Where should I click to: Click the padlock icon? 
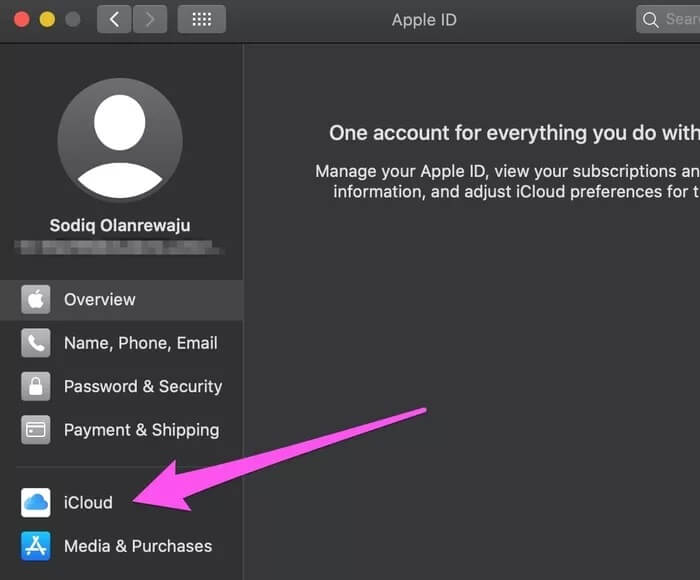pos(36,386)
